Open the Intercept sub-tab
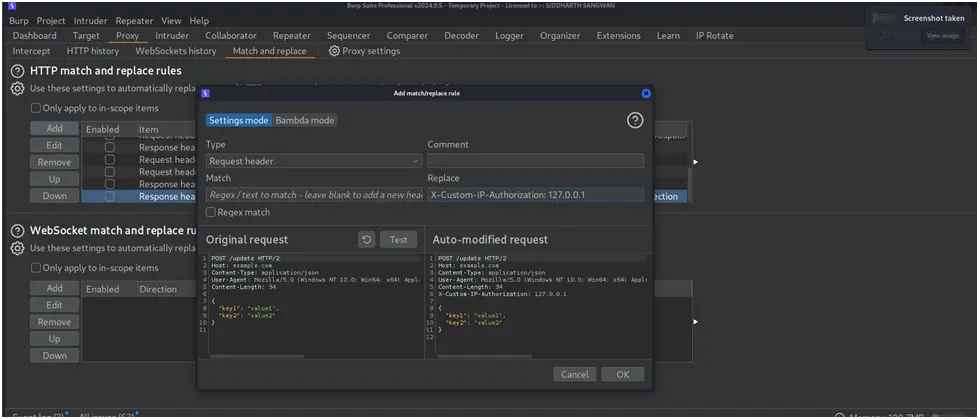 click(x=31, y=51)
